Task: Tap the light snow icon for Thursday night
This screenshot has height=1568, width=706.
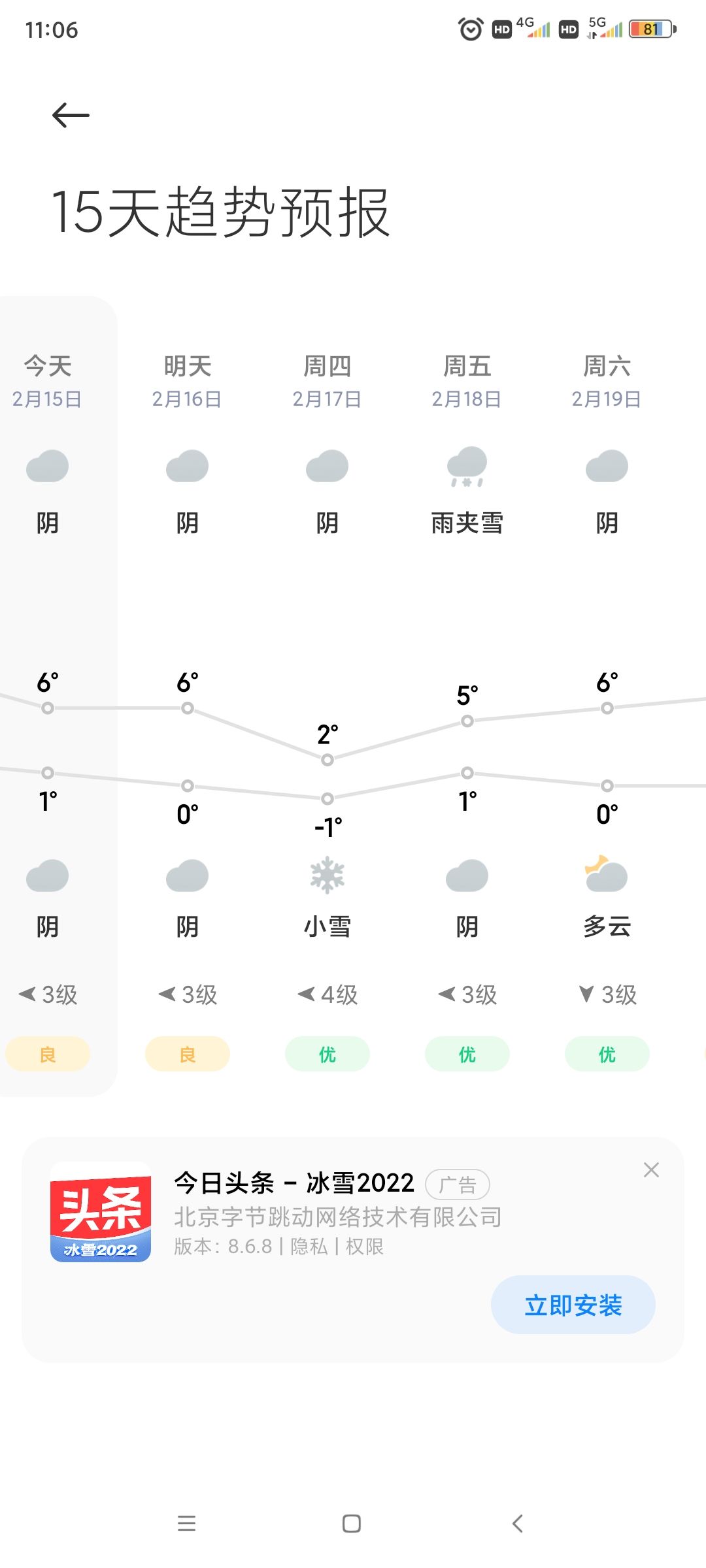Action: tap(327, 875)
